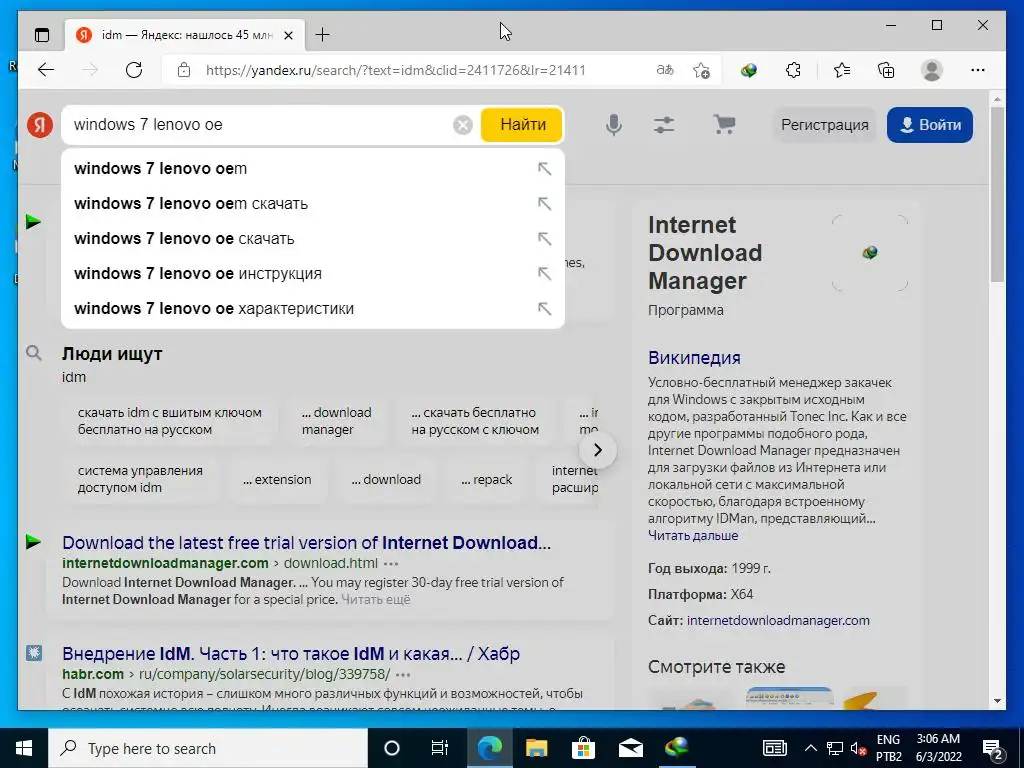Click the translate page icon in address bar
This screenshot has width=1024, height=768.
(665, 70)
